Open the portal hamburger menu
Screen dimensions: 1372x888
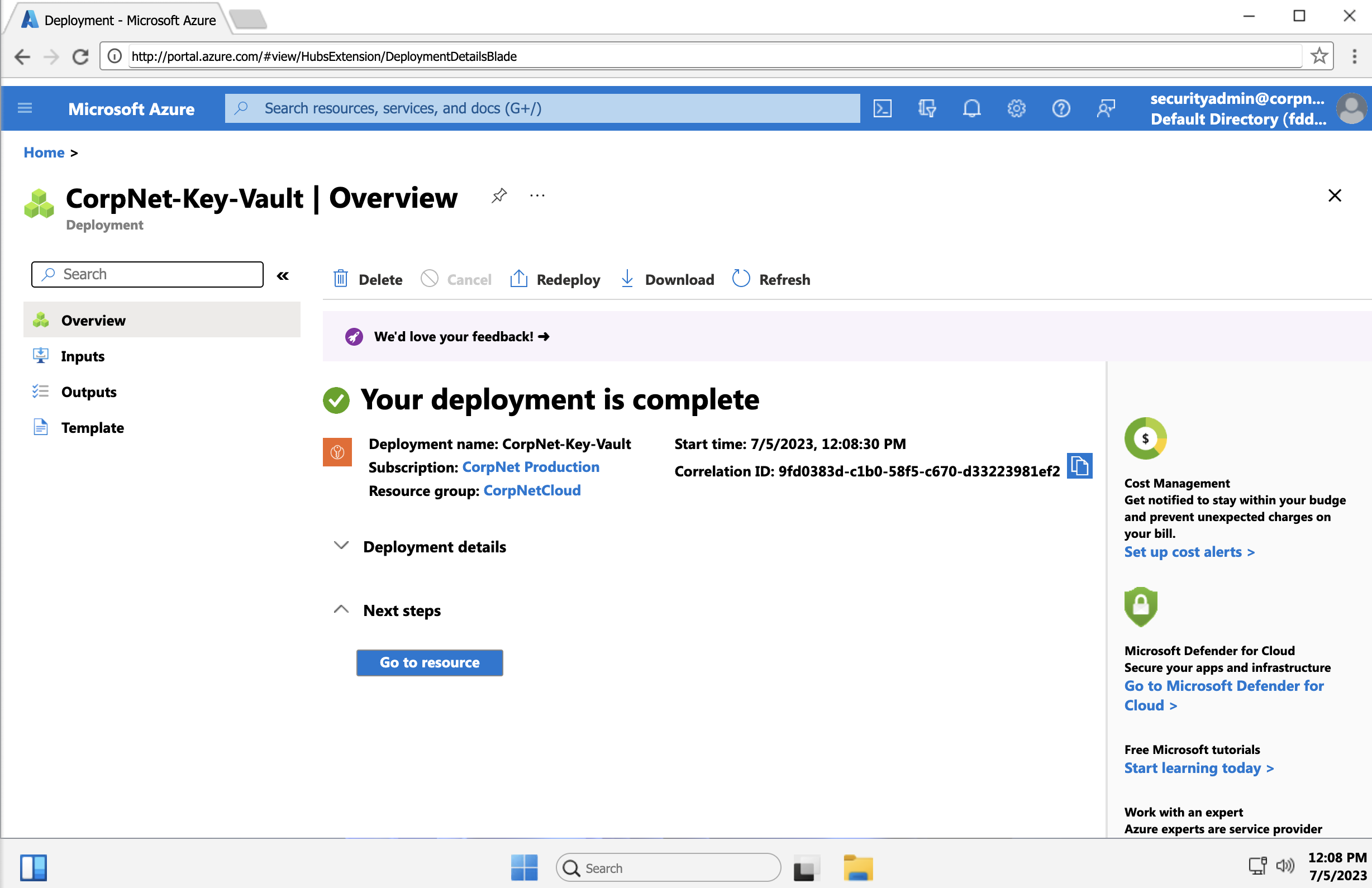(x=25, y=108)
